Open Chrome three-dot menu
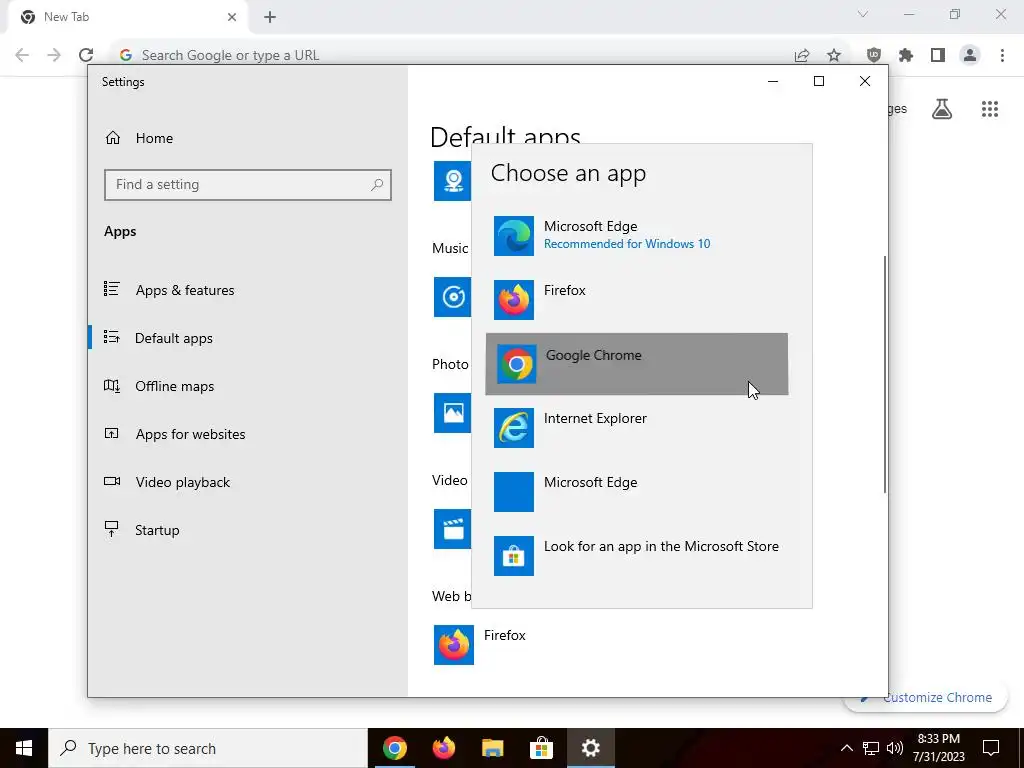Screen dimensions: 1024x768 tap(1002, 55)
